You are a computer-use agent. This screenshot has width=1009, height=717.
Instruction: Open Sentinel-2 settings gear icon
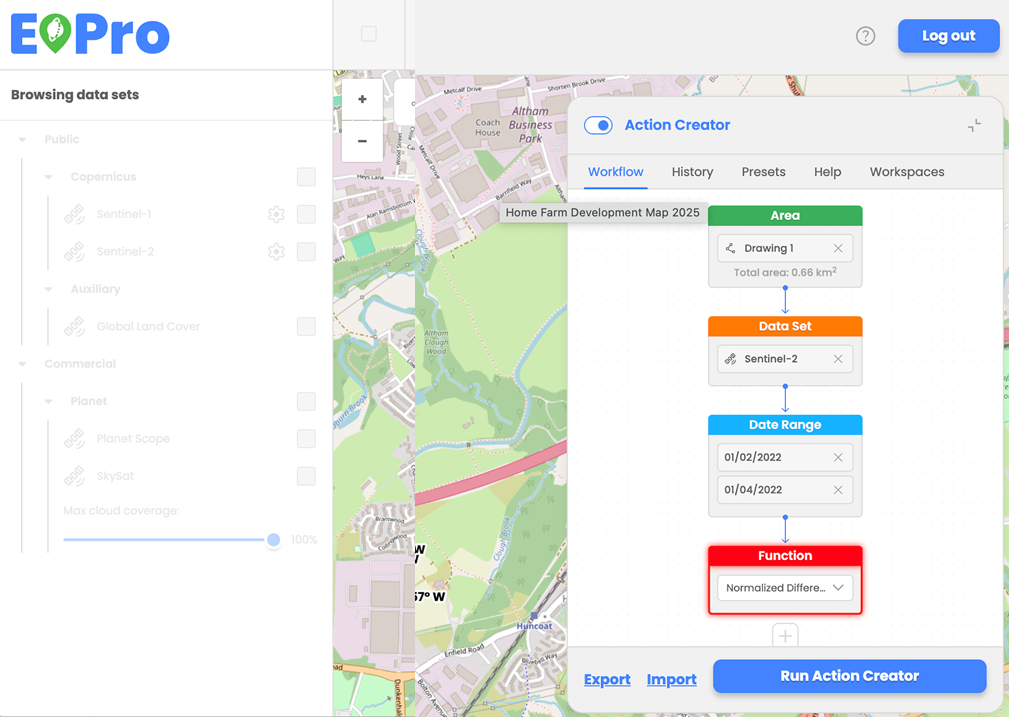pyautogui.click(x=276, y=252)
